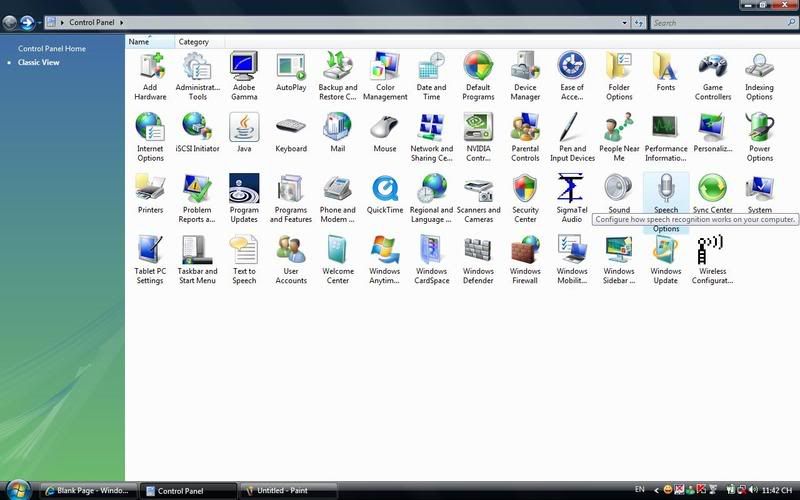Expand the address bar history dropdown
This screenshot has width=800, height=500.
tap(624, 22)
